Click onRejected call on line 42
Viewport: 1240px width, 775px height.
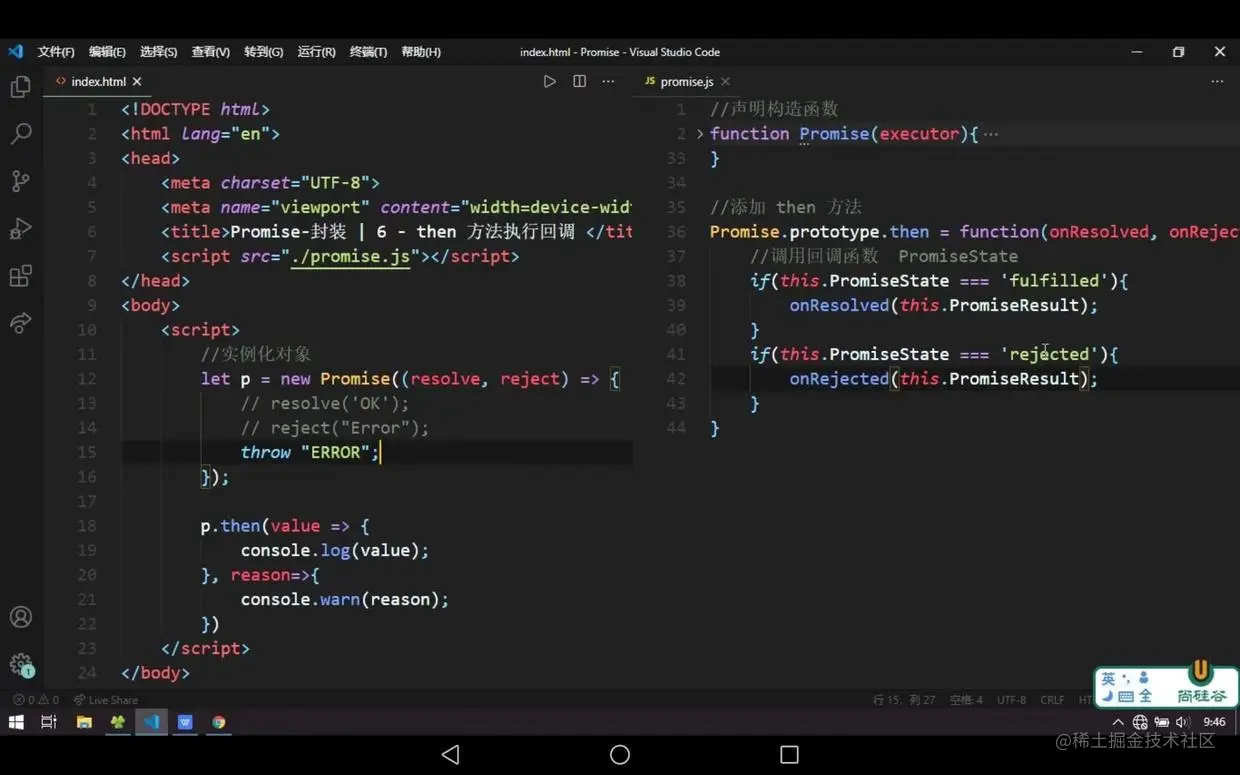point(943,378)
